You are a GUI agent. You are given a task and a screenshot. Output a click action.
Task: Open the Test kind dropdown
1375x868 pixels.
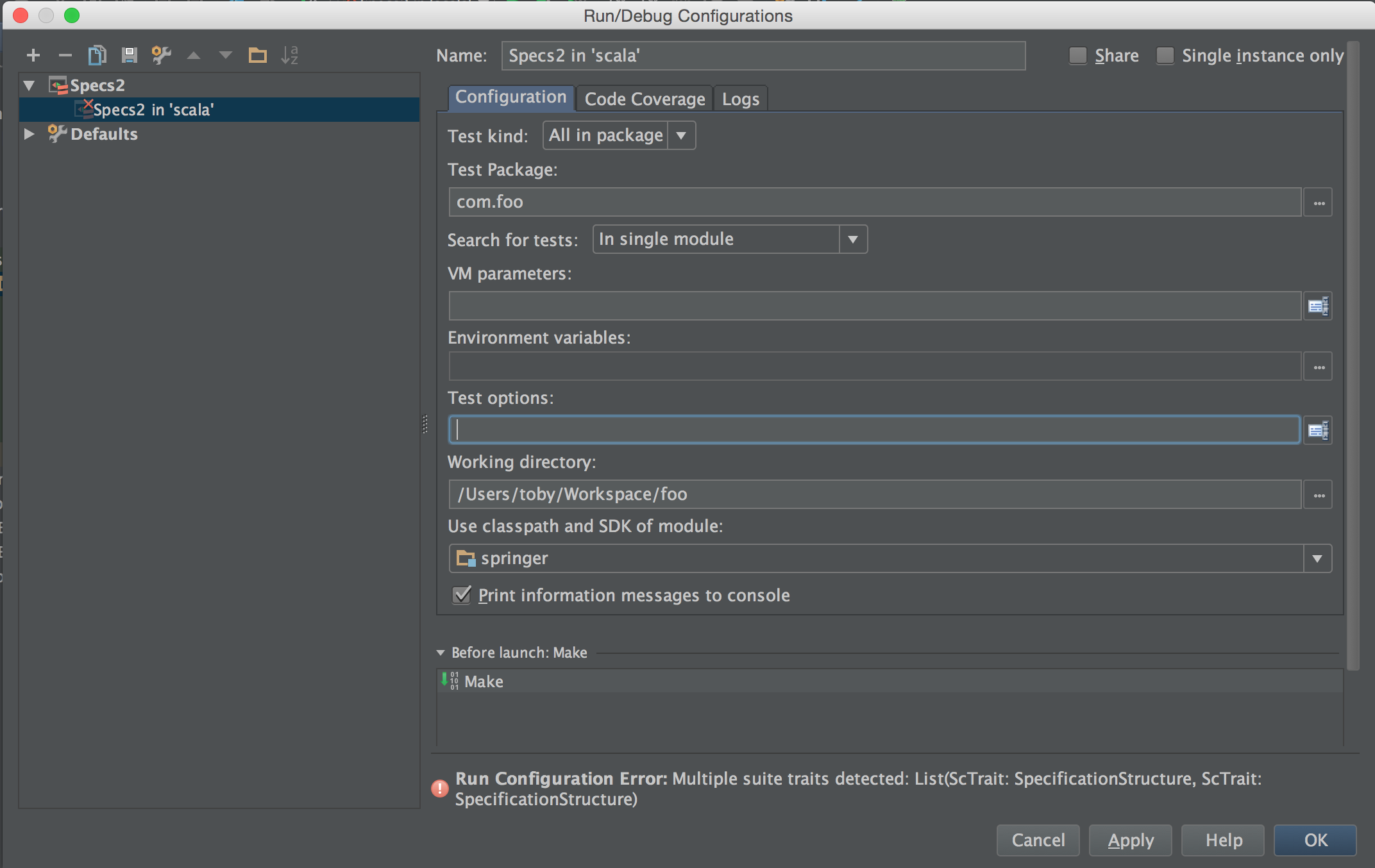pyautogui.click(x=681, y=135)
